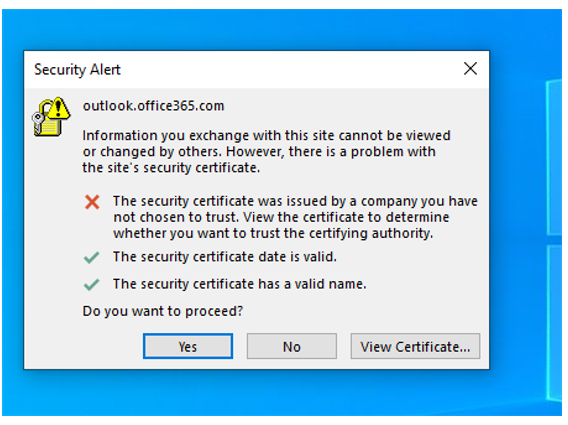Click the yellow warning triangle on the padlock

tap(58, 108)
